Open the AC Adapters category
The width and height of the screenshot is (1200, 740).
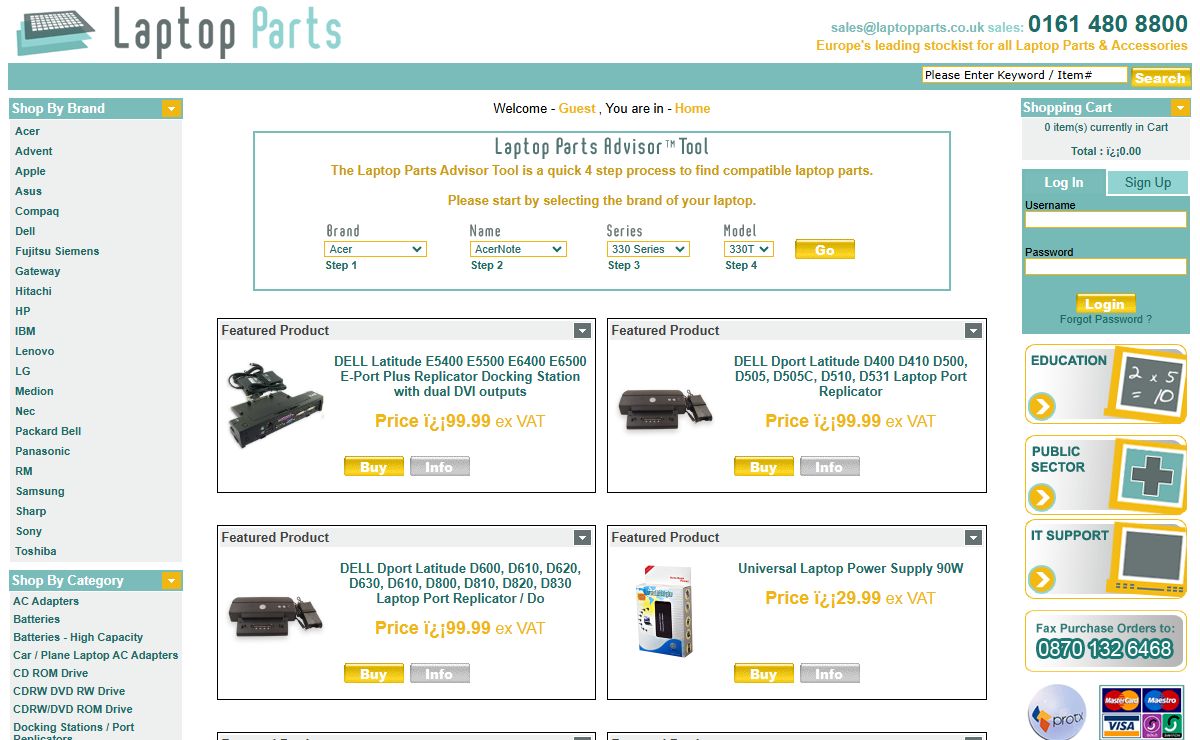click(46, 601)
